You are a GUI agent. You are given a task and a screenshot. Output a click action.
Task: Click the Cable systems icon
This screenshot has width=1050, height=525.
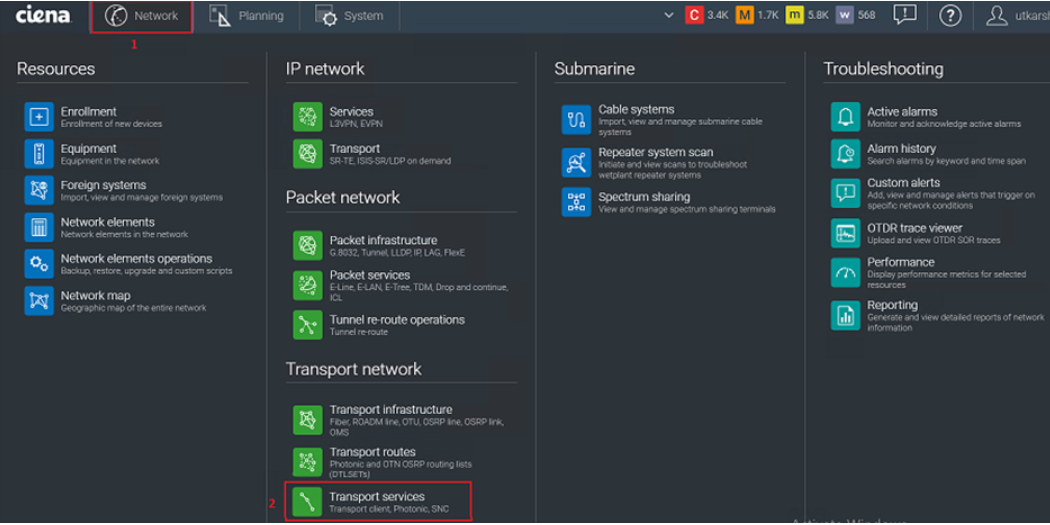[576, 120]
